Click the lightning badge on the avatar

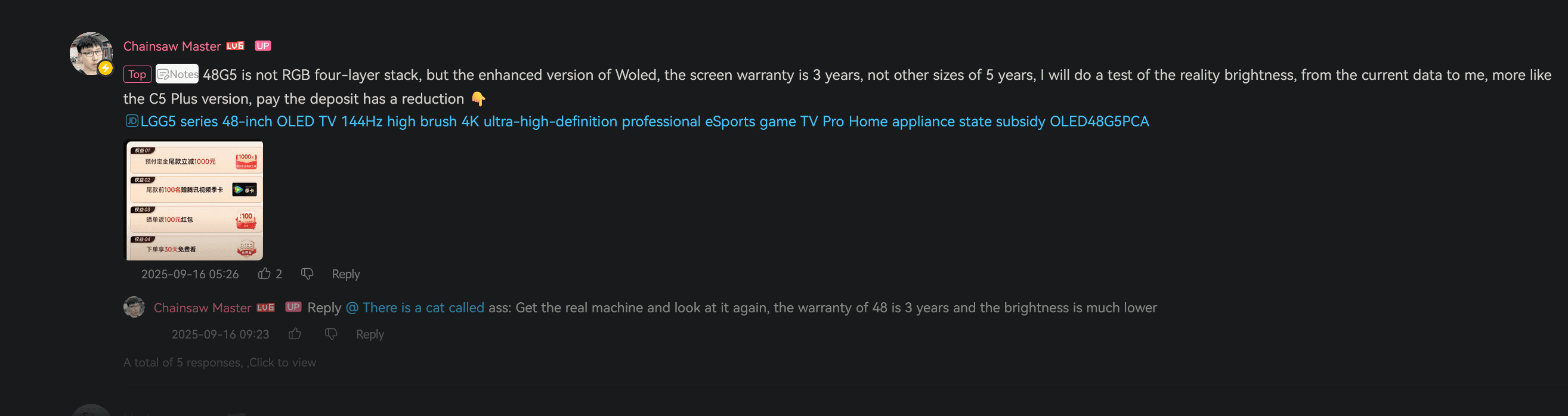[106, 68]
